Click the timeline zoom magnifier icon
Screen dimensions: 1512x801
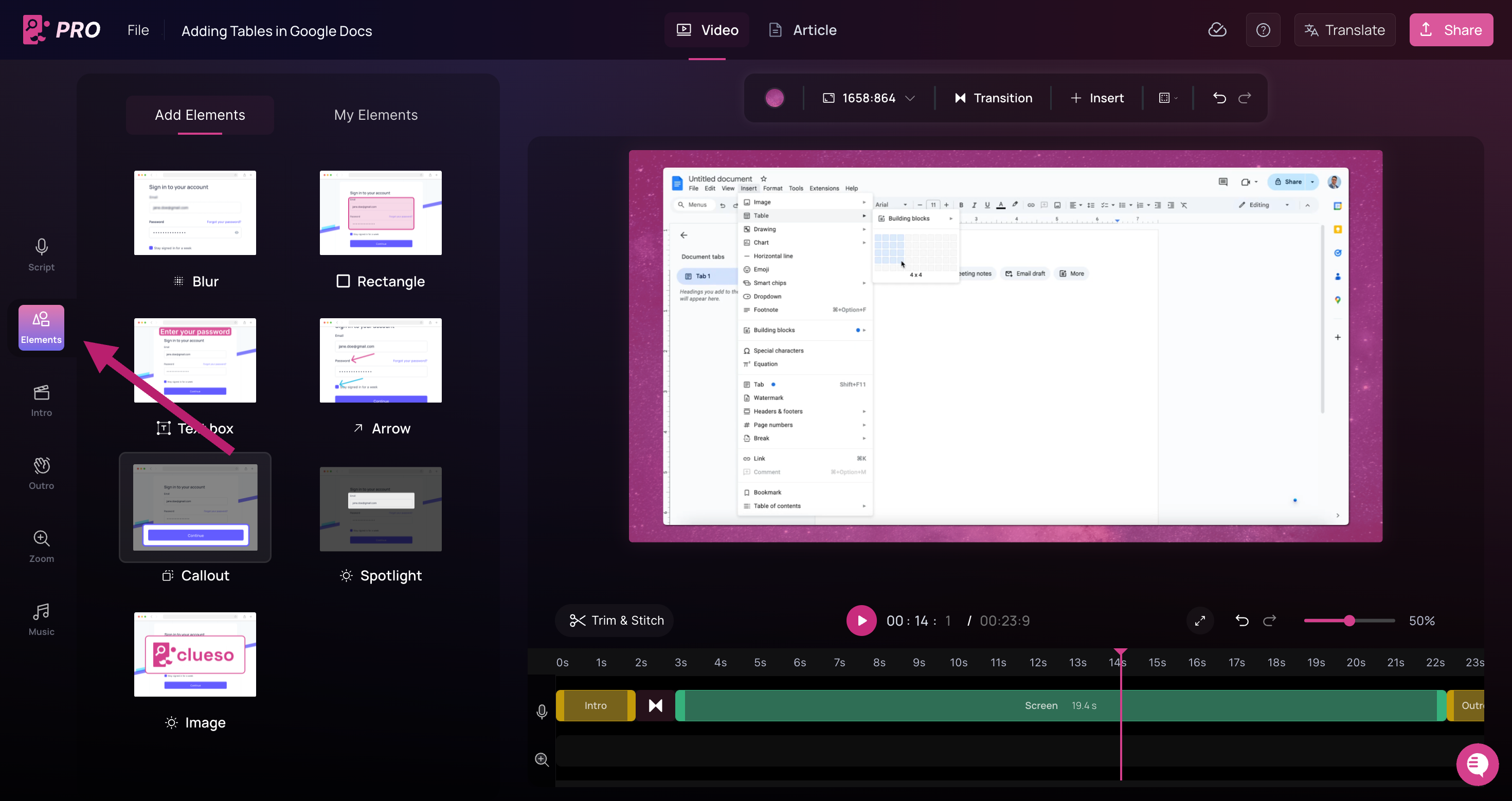(x=542, y=759)
